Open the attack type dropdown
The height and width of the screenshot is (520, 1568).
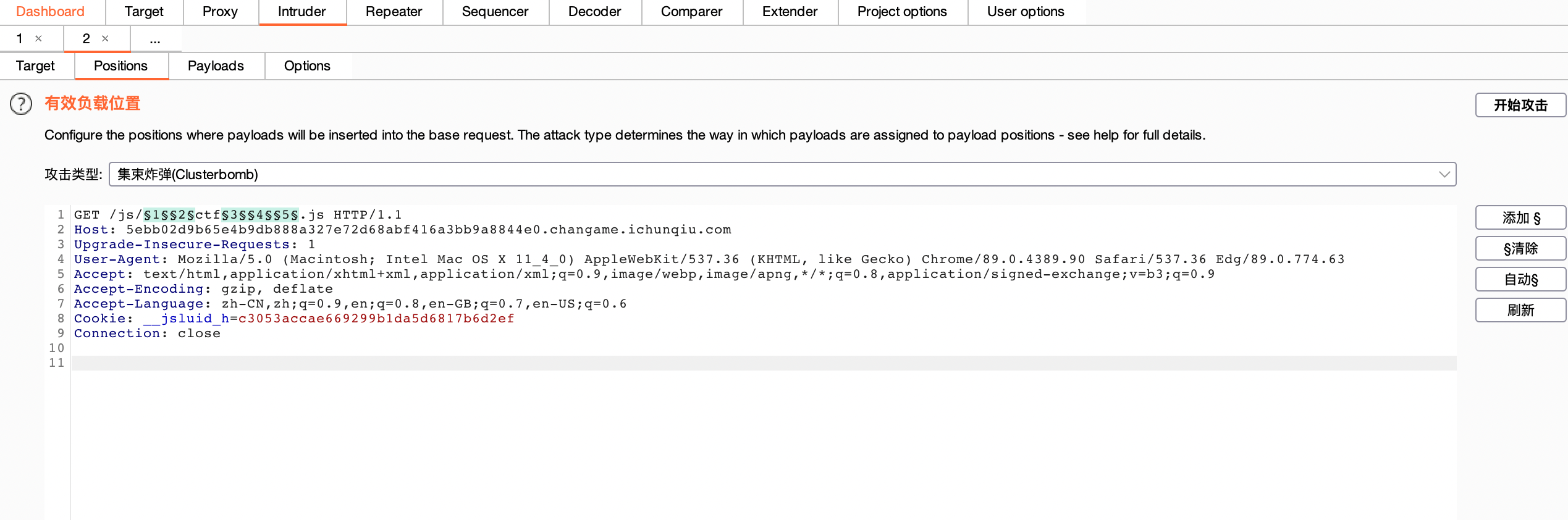[782, 174]
